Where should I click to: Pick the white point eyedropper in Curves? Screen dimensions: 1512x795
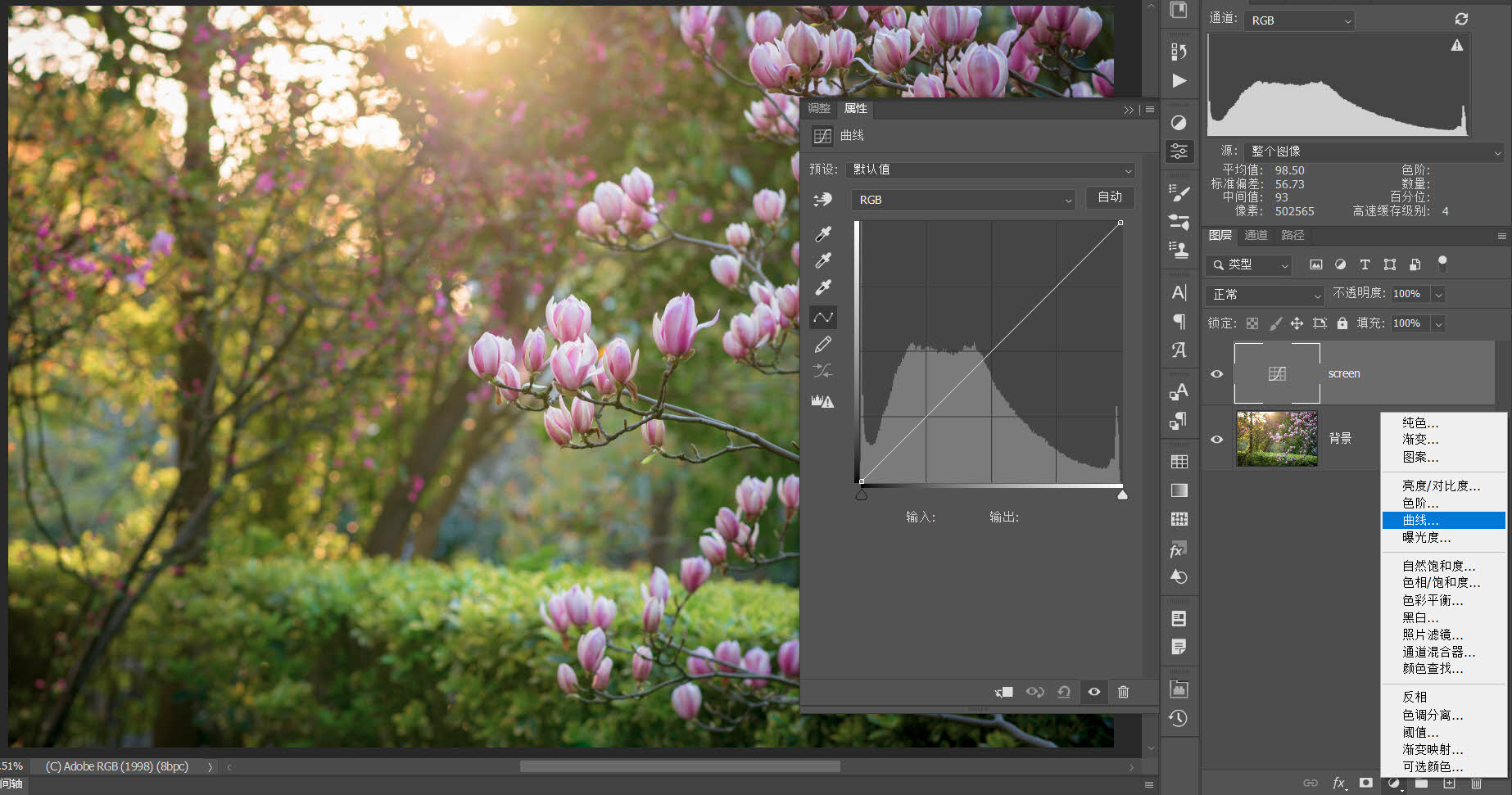823,287
